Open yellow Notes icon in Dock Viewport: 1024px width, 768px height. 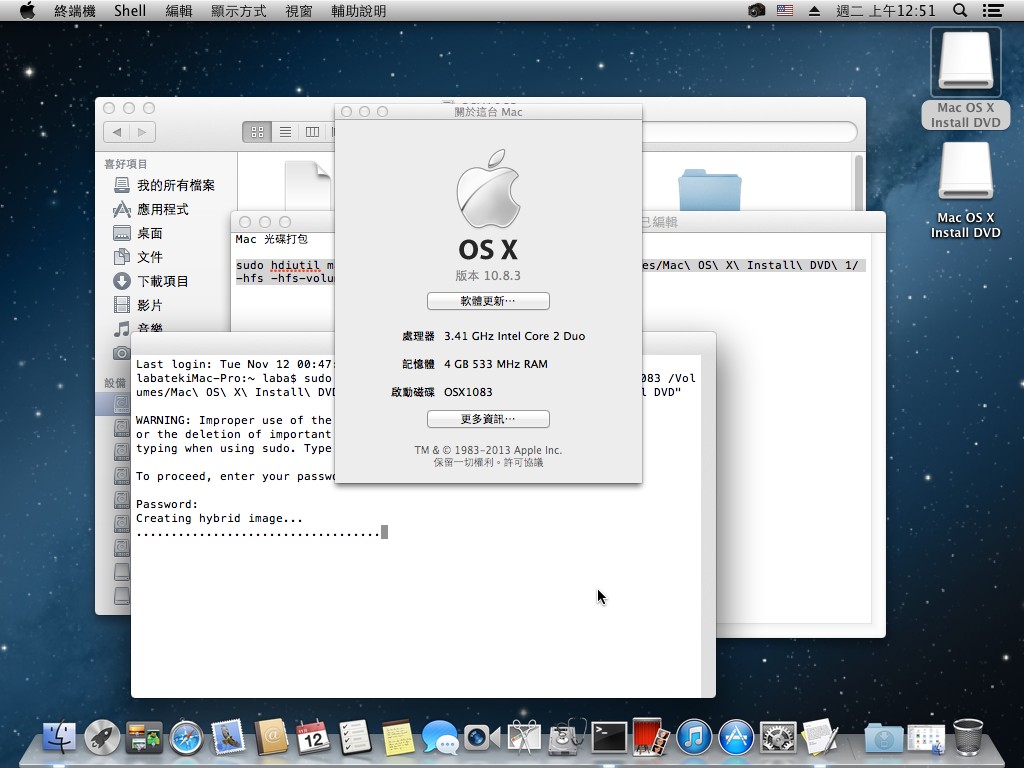[x=398, y=738]
